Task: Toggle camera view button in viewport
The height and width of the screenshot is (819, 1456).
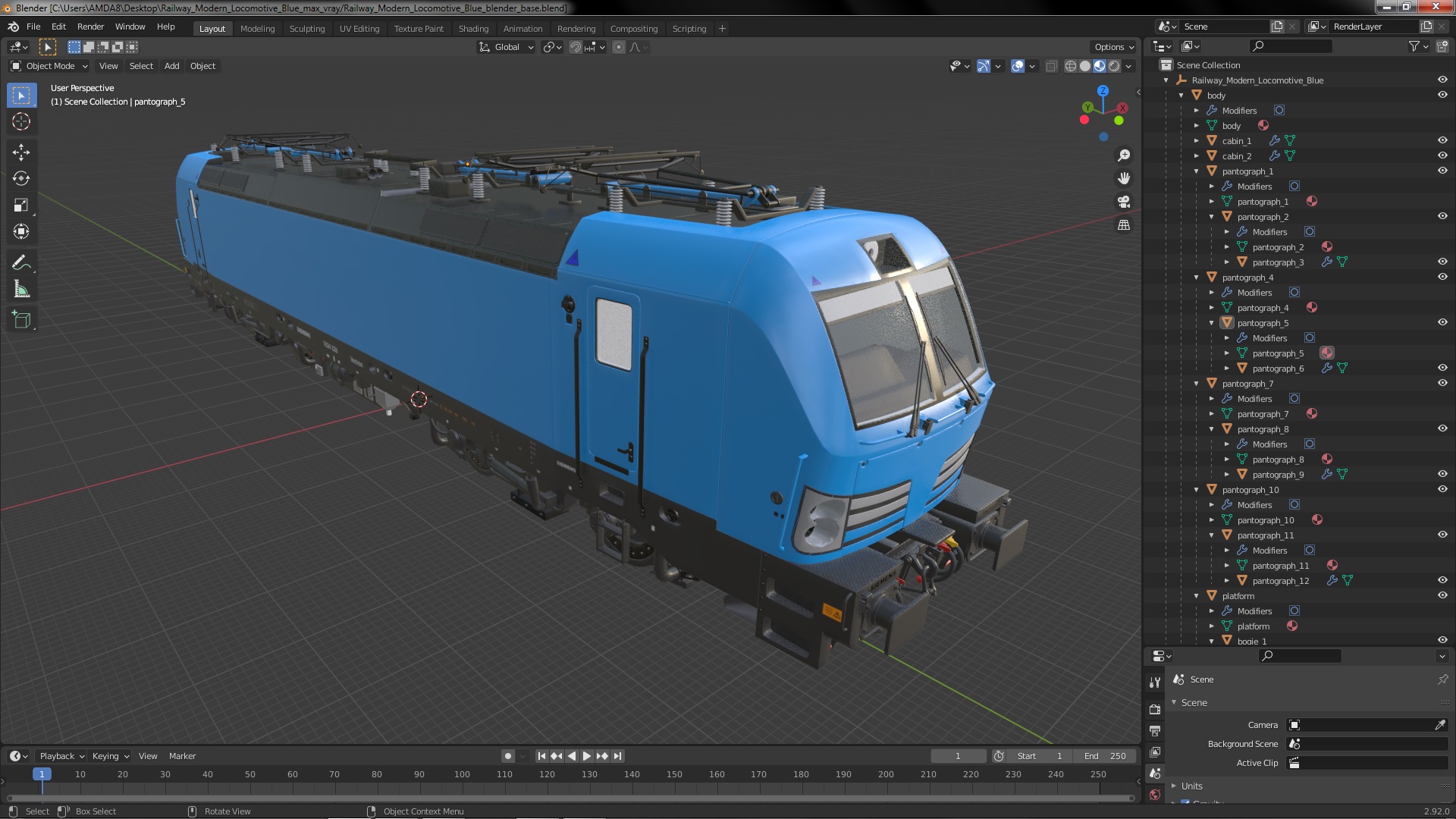Action: tap(1124, 202)
